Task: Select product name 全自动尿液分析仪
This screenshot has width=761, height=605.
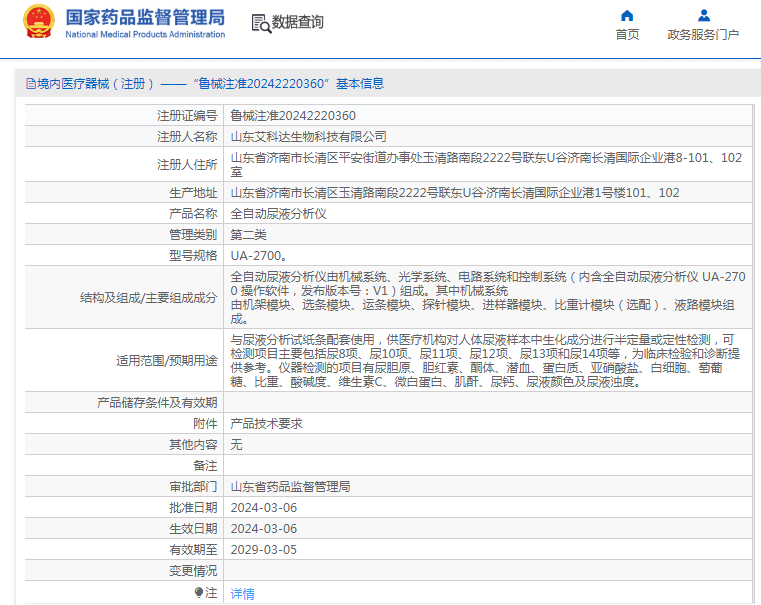Action: (278, 213)
